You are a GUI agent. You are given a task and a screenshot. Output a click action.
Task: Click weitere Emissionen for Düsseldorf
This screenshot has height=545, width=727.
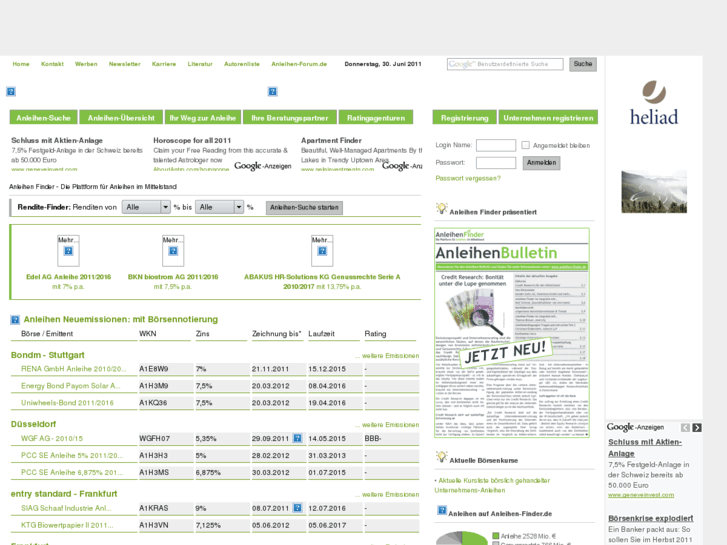(390, 425)
